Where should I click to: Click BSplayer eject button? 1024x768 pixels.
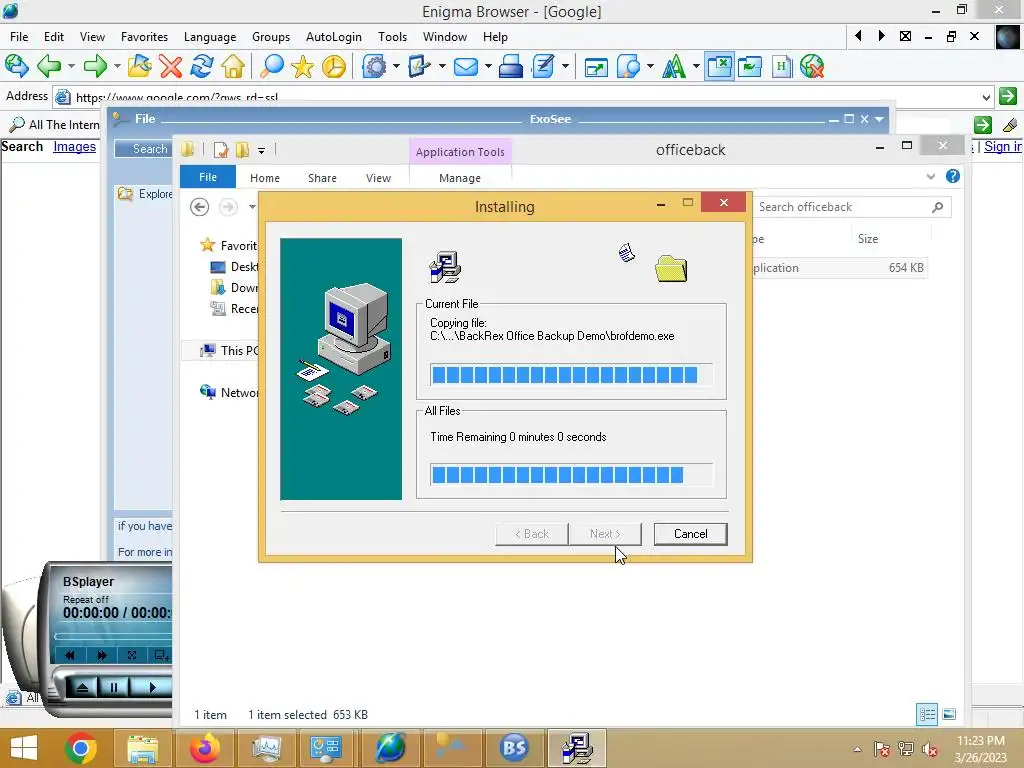[x=82, y=687]
